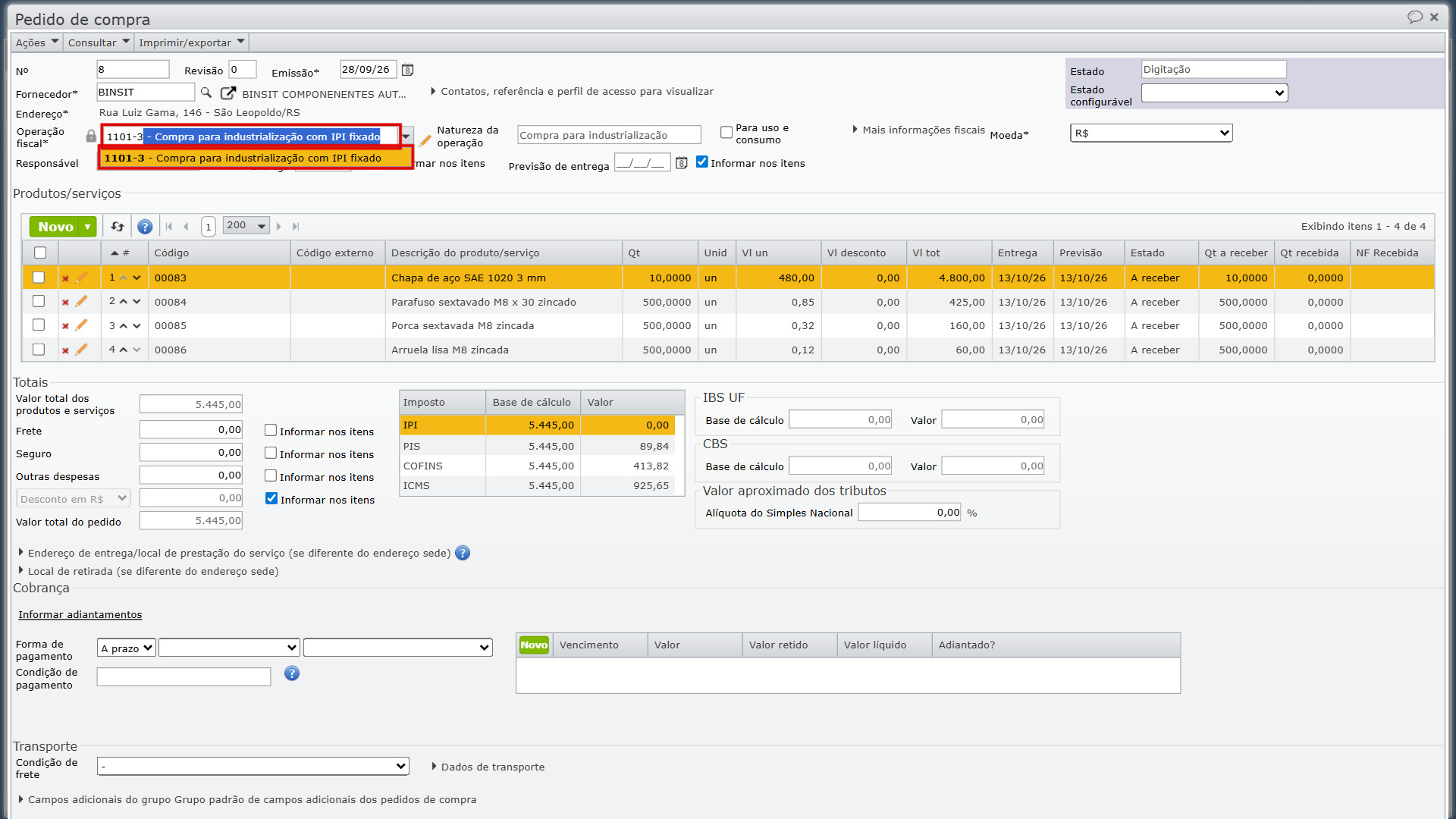The width and height of the screenshot is (1456, 819).
Task: Open the Emissão calendar picker icon
Action: 407,70
